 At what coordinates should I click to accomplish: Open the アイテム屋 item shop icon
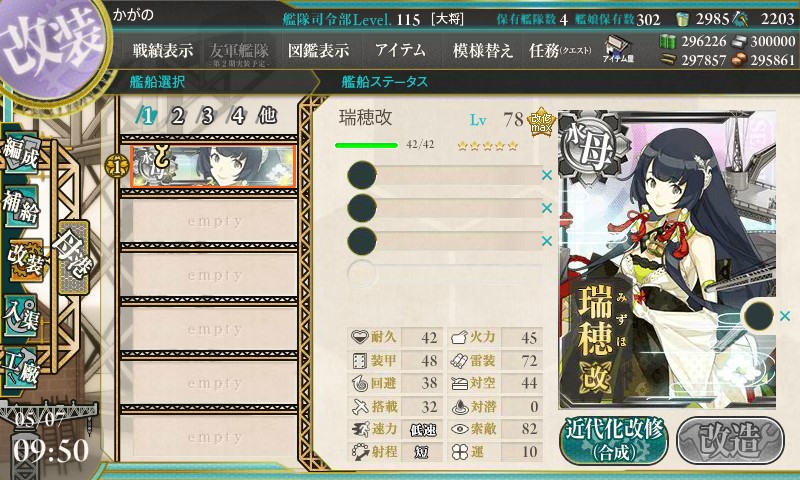[x=618, y=49]
